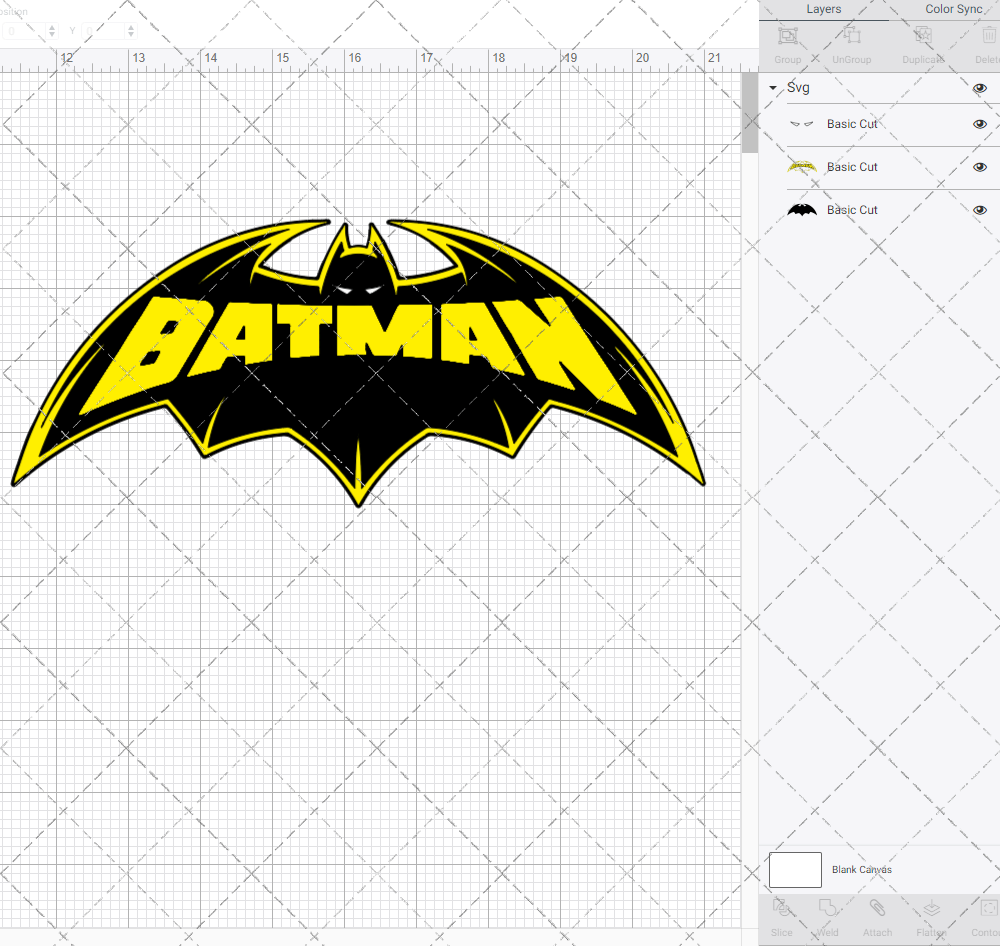Hide the entire Svg group

point(980,88)
